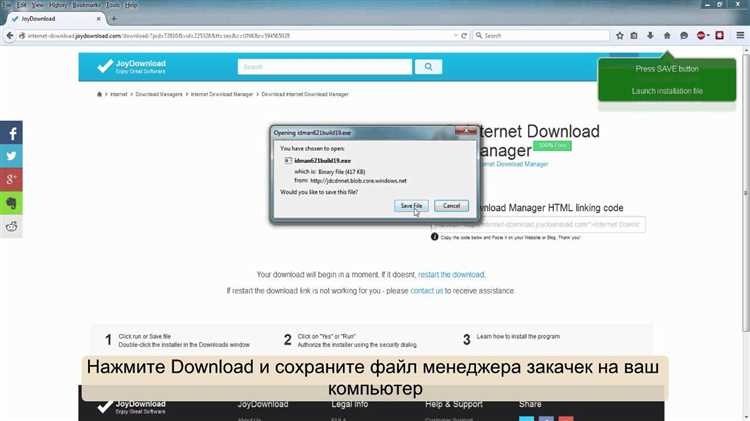Screen dimensions: 750x421
Task: Open the Download Managers breadcrumb link
Action: coord(159,94)
